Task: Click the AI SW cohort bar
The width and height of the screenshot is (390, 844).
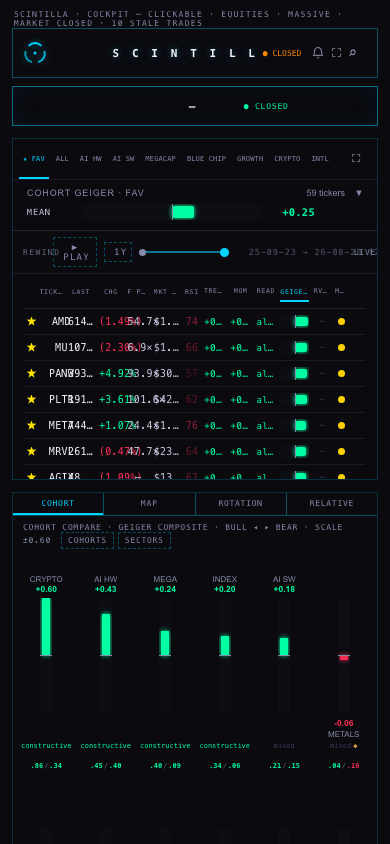Action: pos(284,646)
